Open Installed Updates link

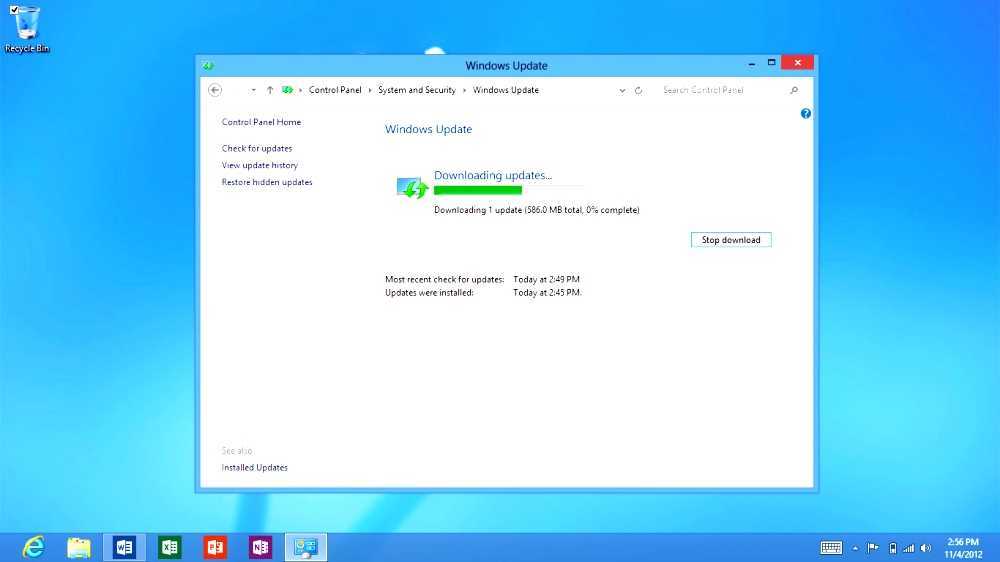pyautogui.click(x=254, y=468)
